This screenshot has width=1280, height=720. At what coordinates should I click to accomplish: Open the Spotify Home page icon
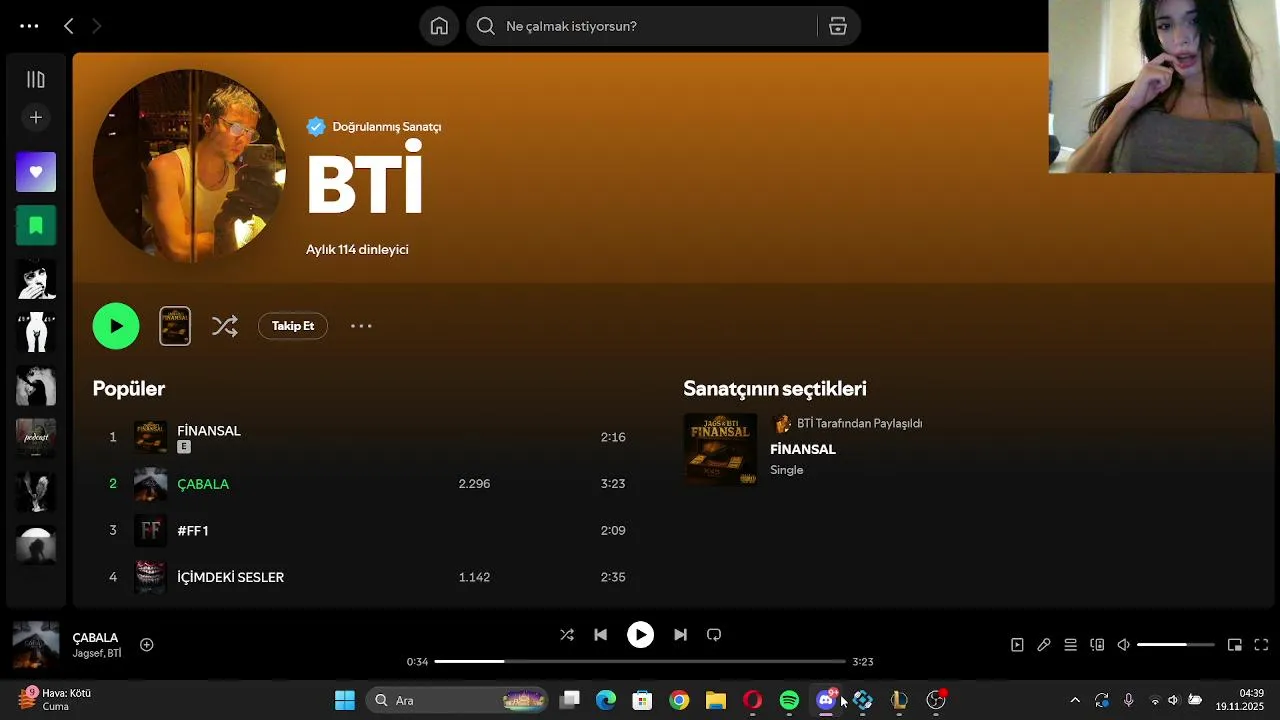click(x=439, y=26)
